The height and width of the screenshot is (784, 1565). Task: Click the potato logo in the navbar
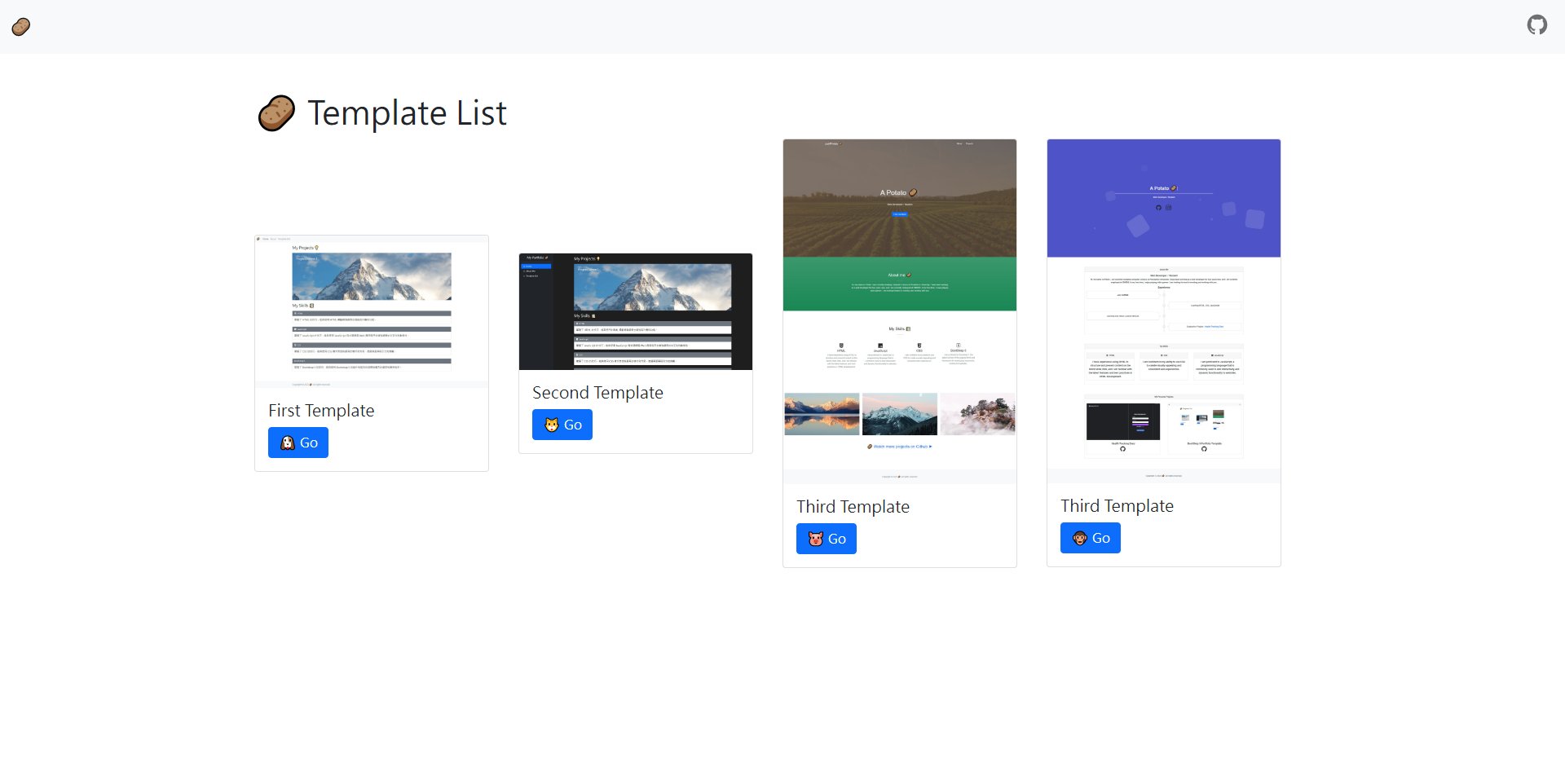point(21,27)
